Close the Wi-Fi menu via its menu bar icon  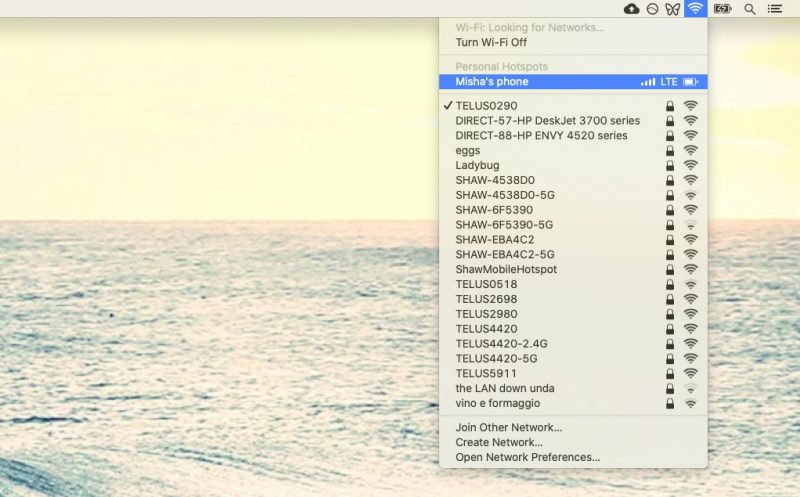point(695,9)
